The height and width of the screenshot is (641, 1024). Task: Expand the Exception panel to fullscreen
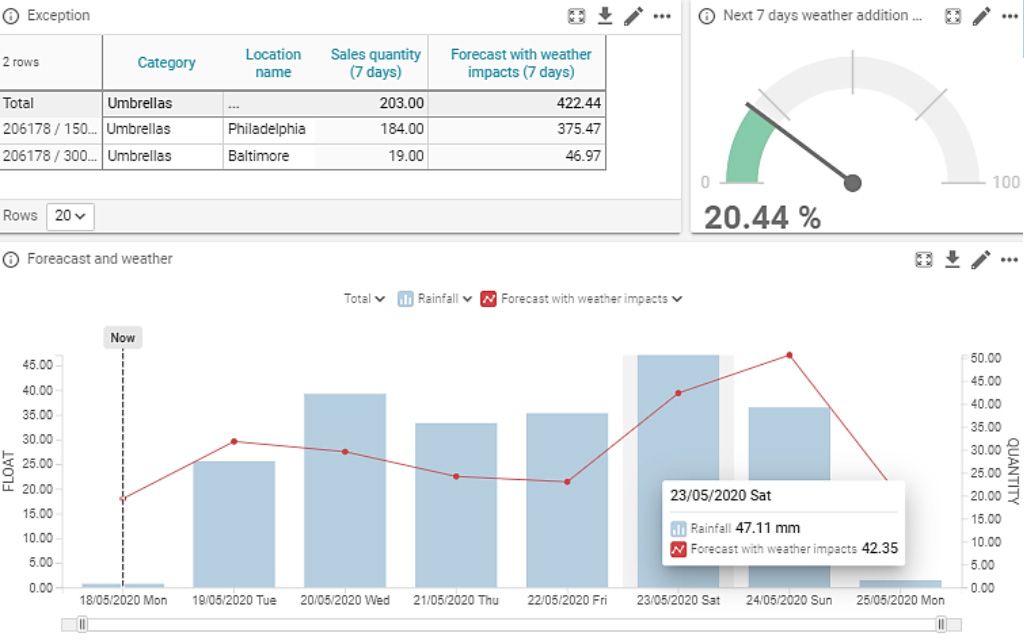pyautogui.click(x=576, y=16)
